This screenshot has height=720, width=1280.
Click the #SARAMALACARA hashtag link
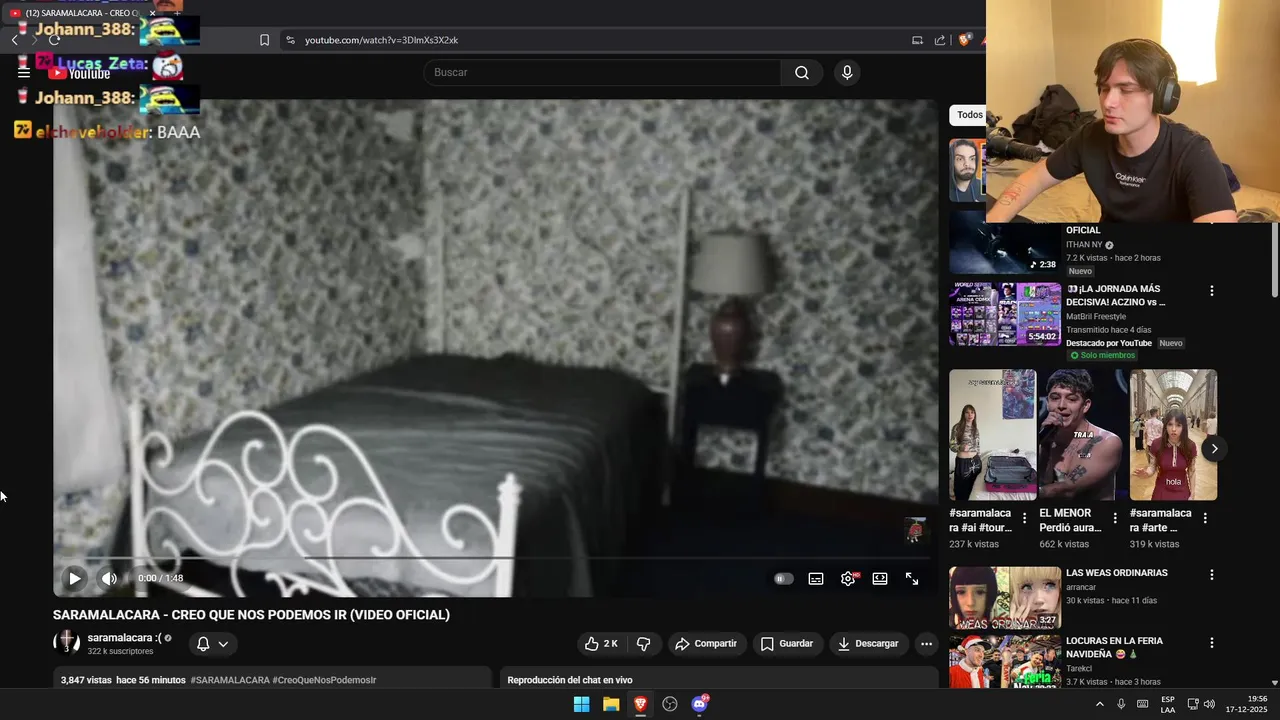pos(230,680)
